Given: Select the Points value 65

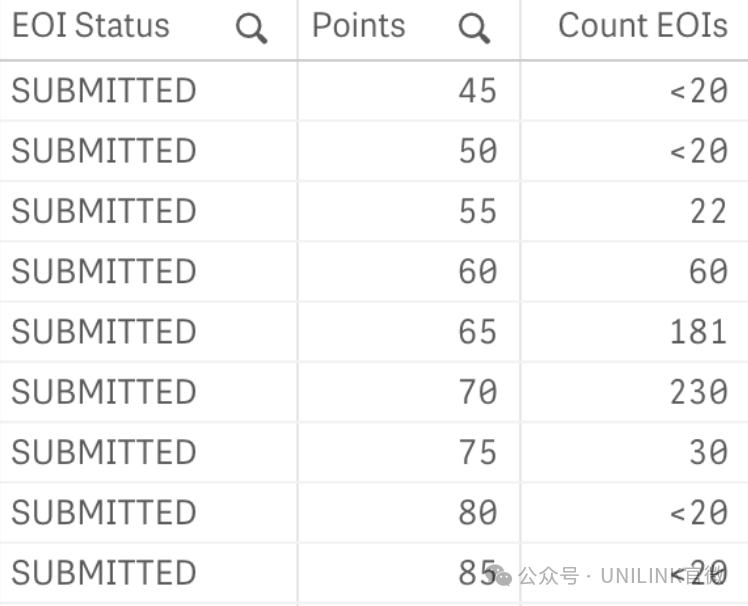Looking at the screenshot, I should tap(478, 332).
